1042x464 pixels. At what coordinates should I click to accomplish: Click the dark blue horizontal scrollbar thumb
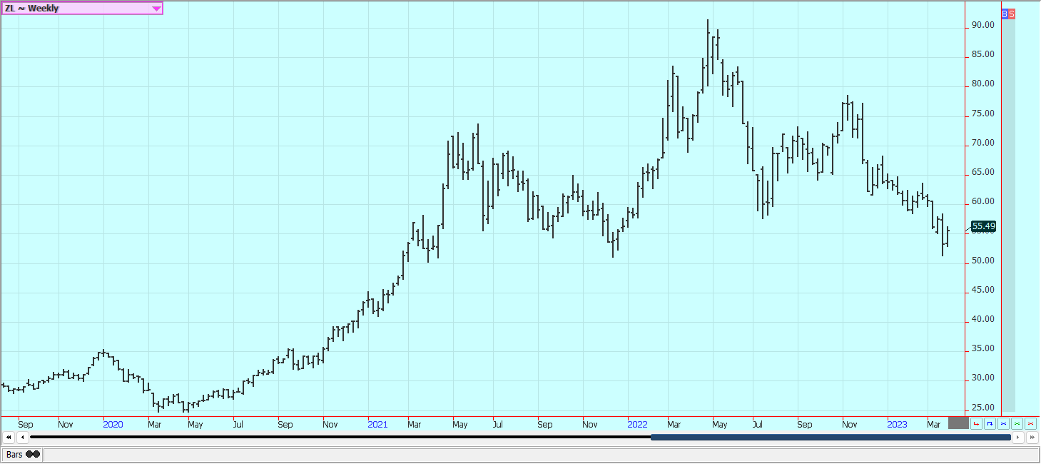(831, 437)
